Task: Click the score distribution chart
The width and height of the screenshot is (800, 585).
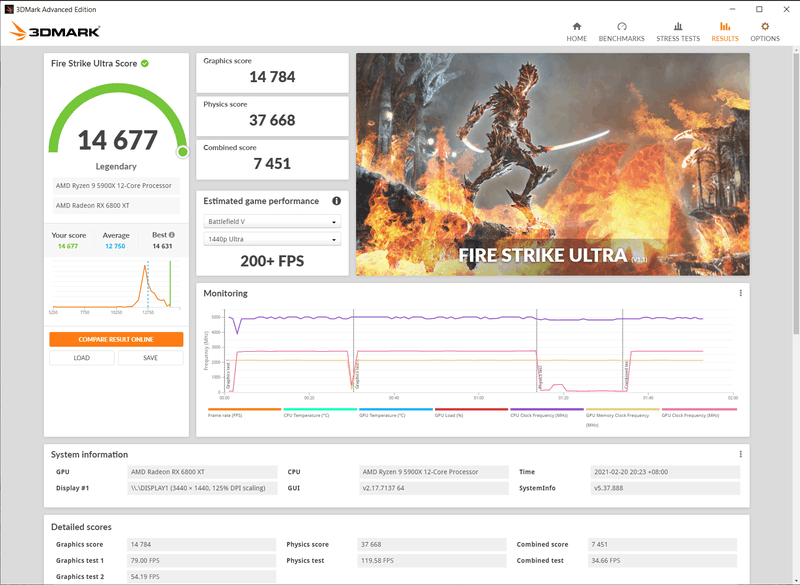Action: coord(116,286)
